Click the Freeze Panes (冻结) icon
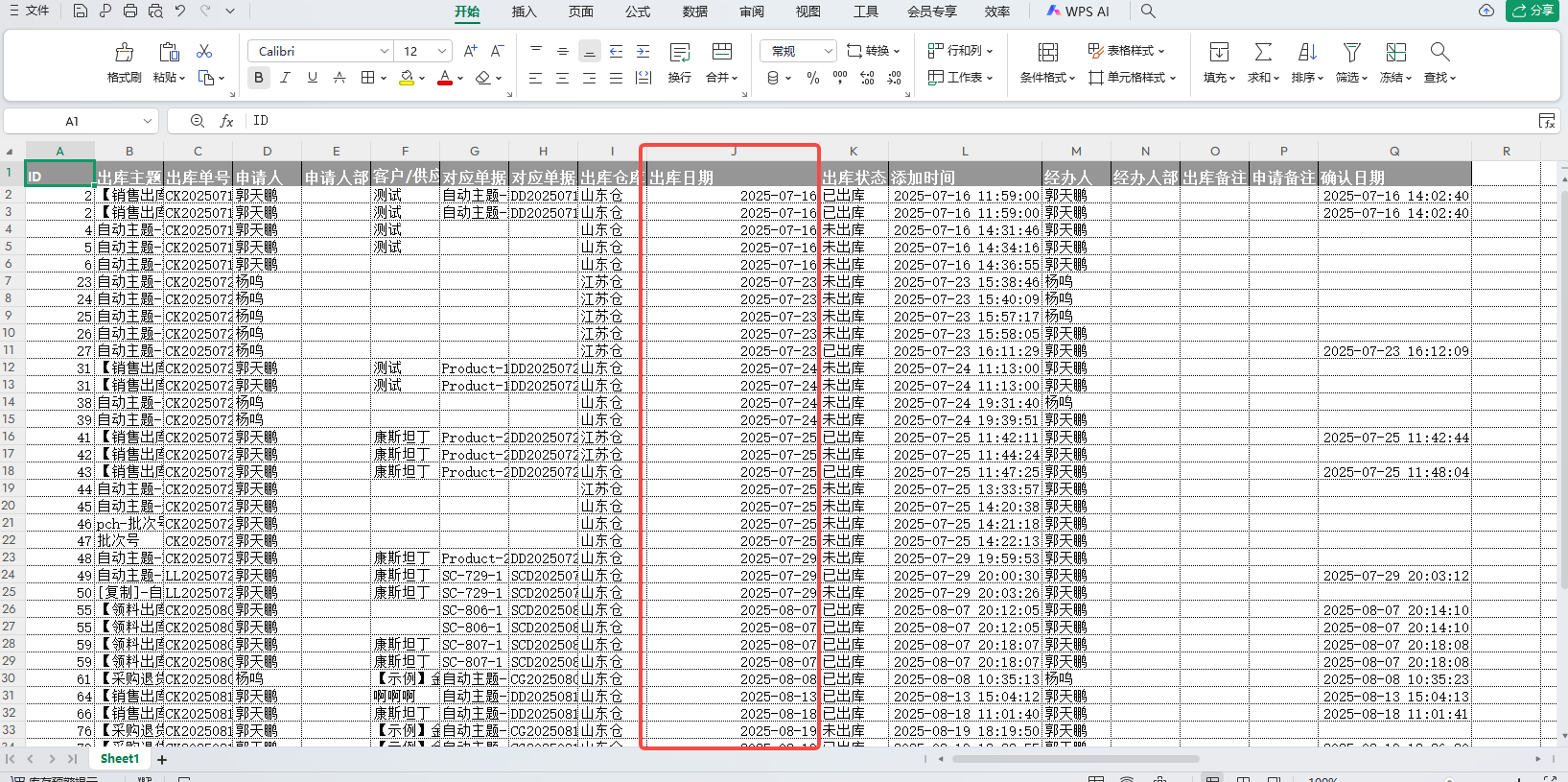The height and width of the screenshot is (782, 1568). click(x=1395, y=53)
